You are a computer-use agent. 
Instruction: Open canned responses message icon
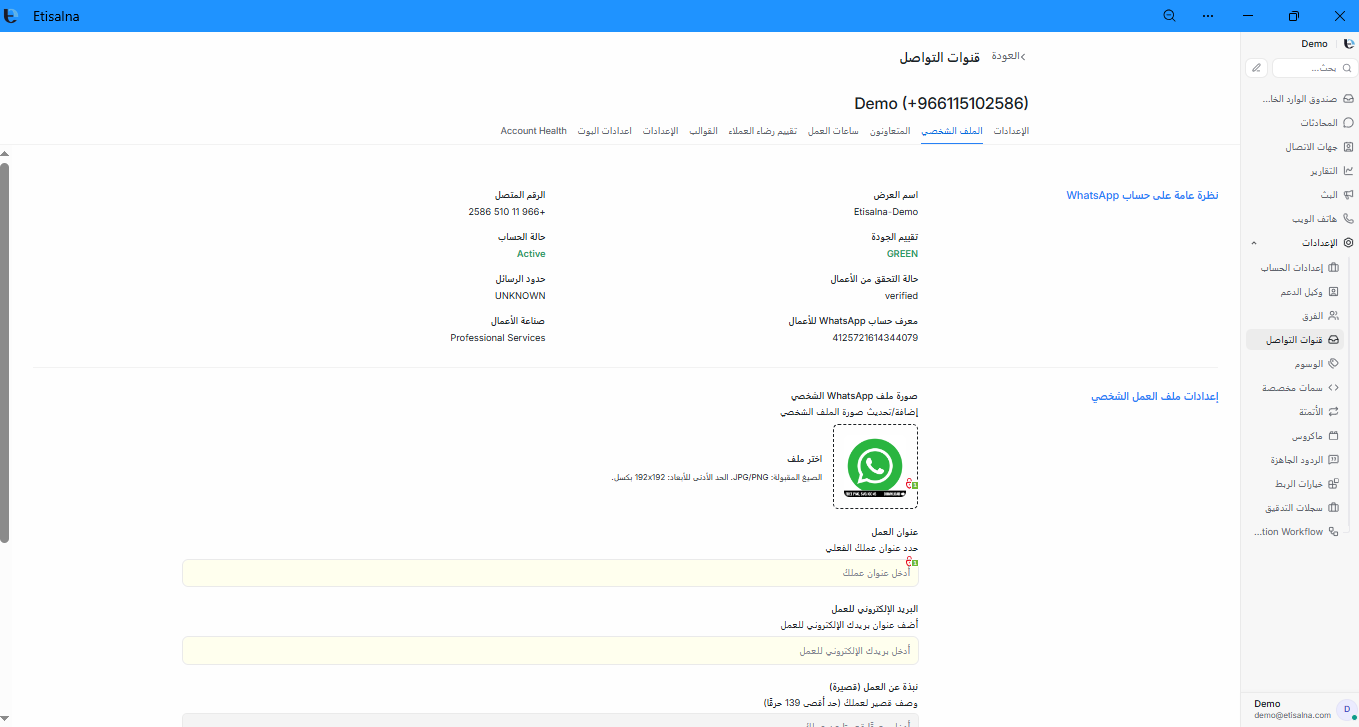click(1333, 460)
